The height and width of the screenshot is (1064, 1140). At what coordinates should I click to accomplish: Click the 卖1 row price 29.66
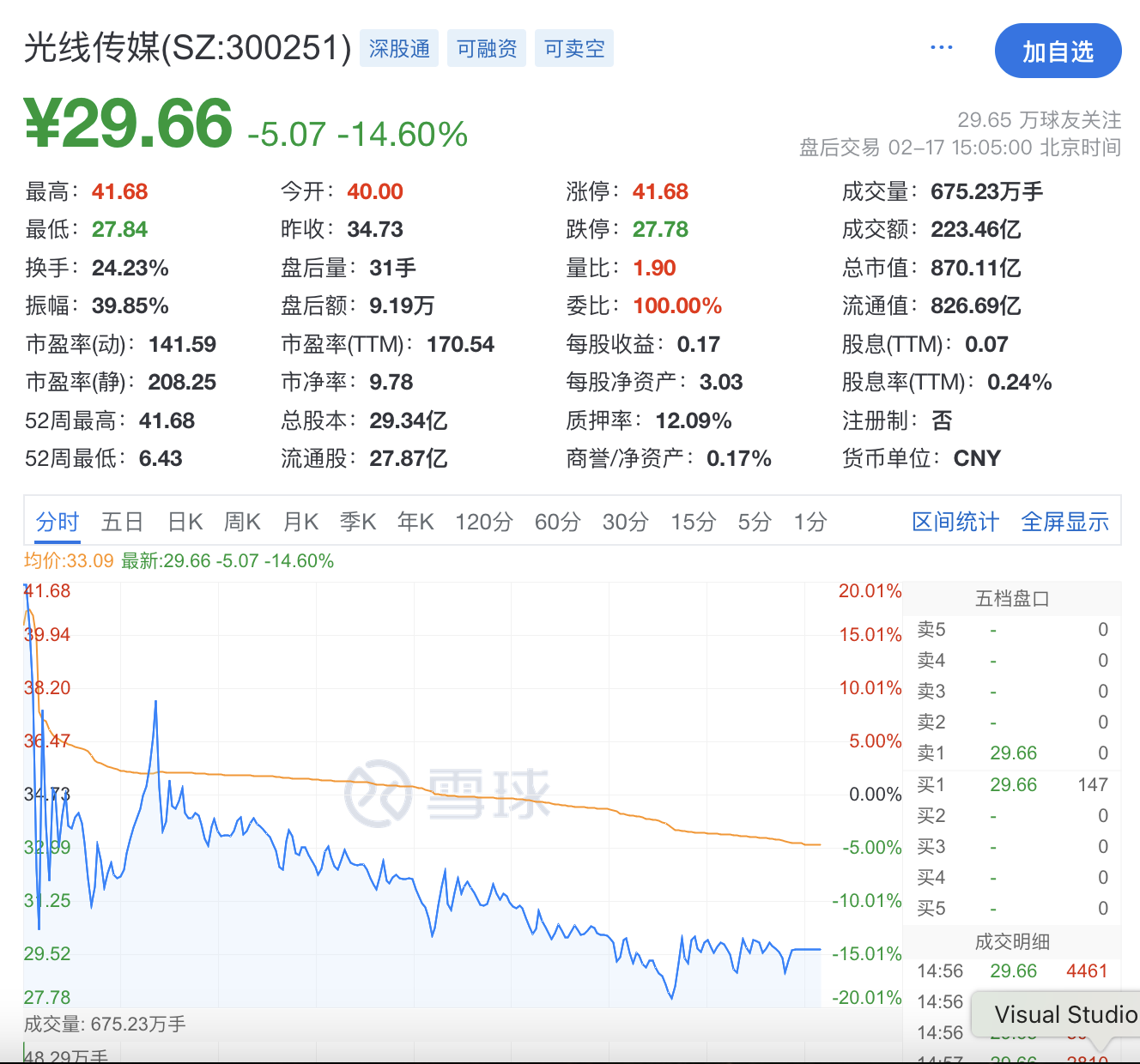(x=1014, y=753)
